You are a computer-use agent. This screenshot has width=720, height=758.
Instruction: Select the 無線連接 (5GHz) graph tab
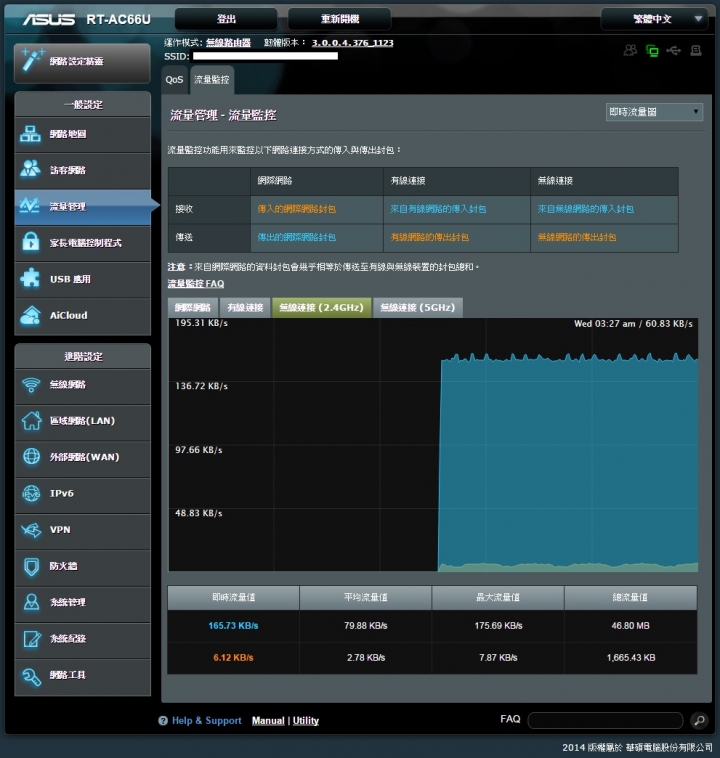pos(418,307)
